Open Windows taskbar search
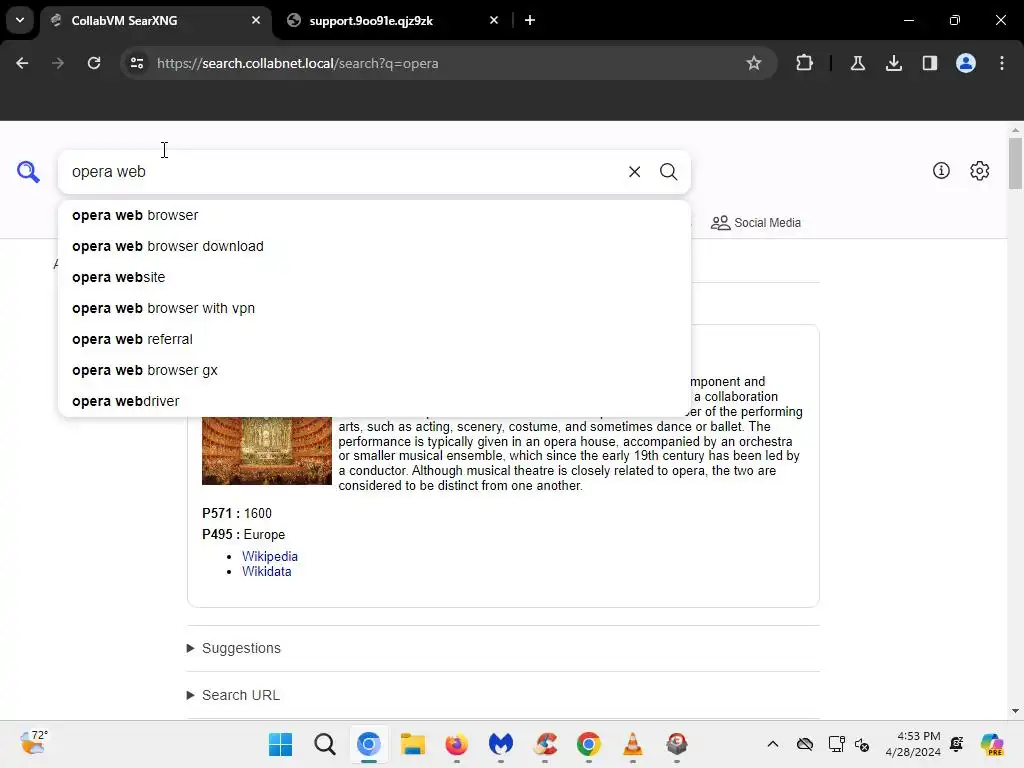1024x768 pixels. (x=325, y=744)
